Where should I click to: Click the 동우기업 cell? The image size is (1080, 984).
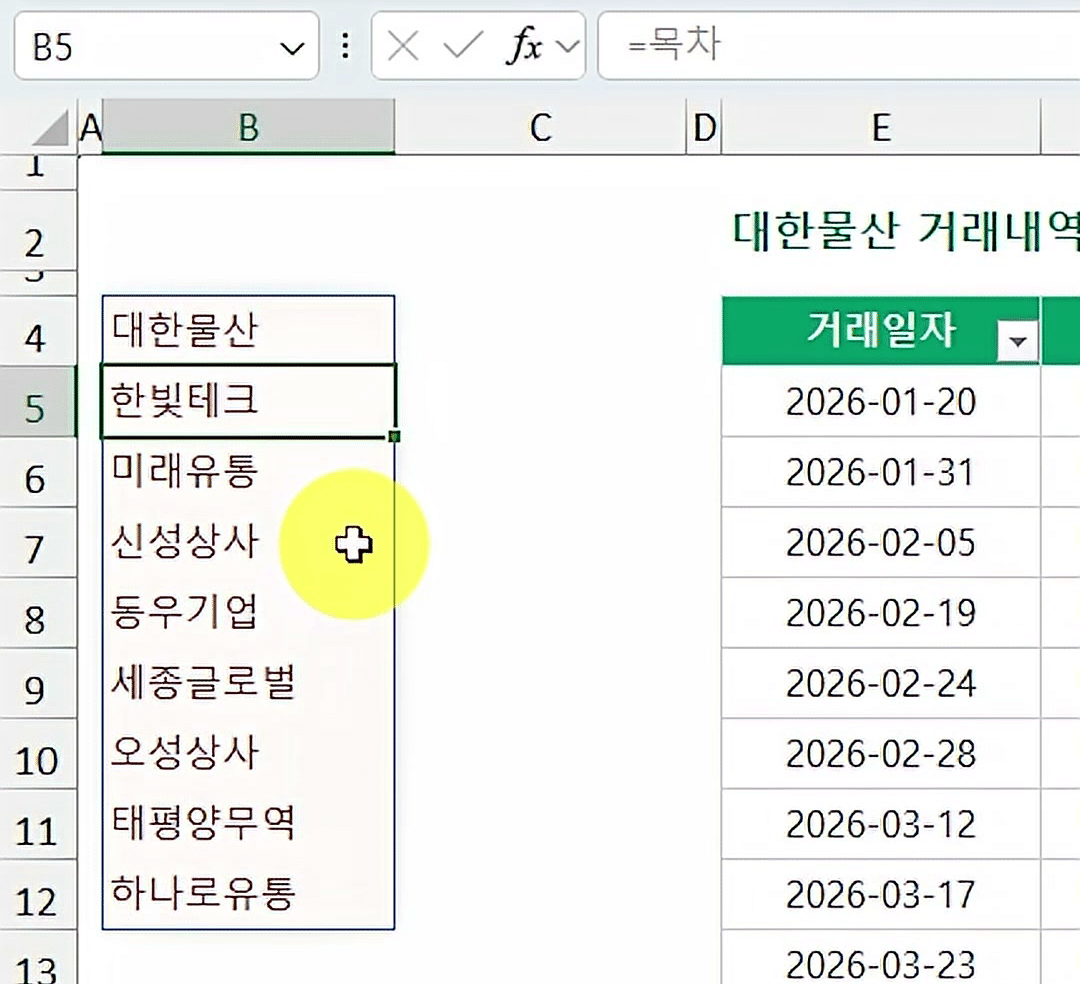pos(249,612)
